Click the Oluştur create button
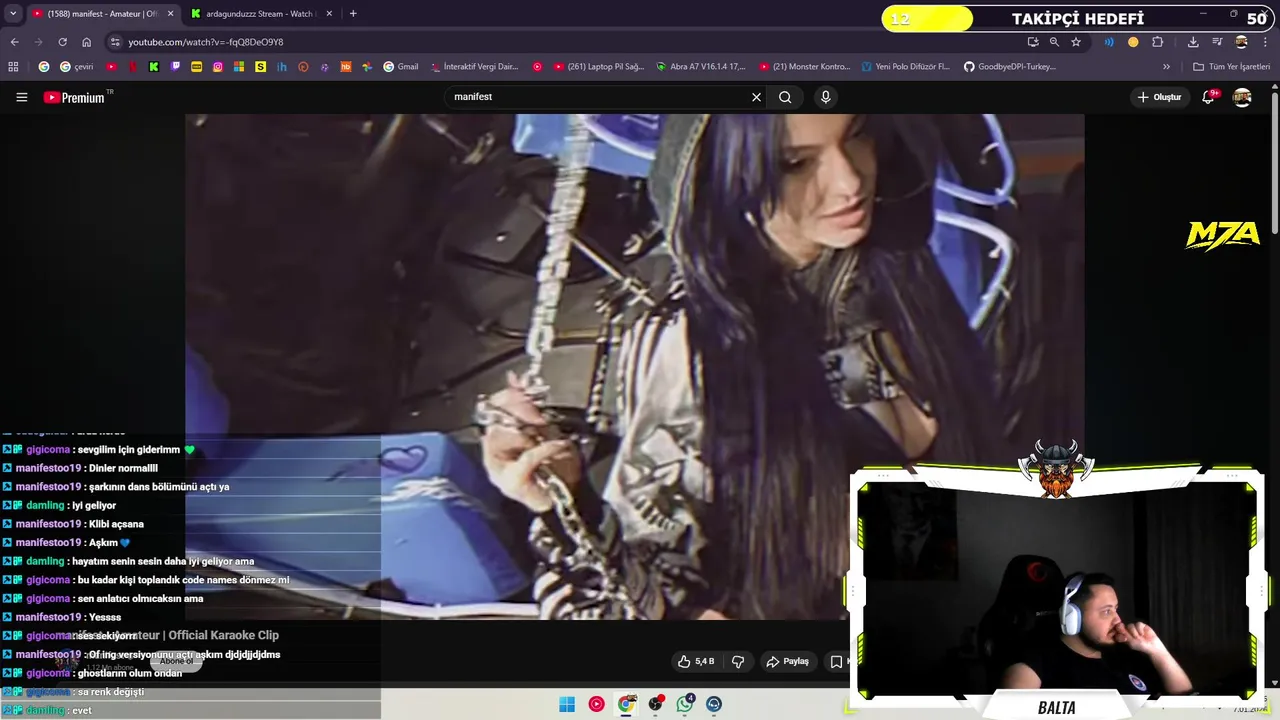The height and width of the screenshot is (720, 1280). (1160, 97)
